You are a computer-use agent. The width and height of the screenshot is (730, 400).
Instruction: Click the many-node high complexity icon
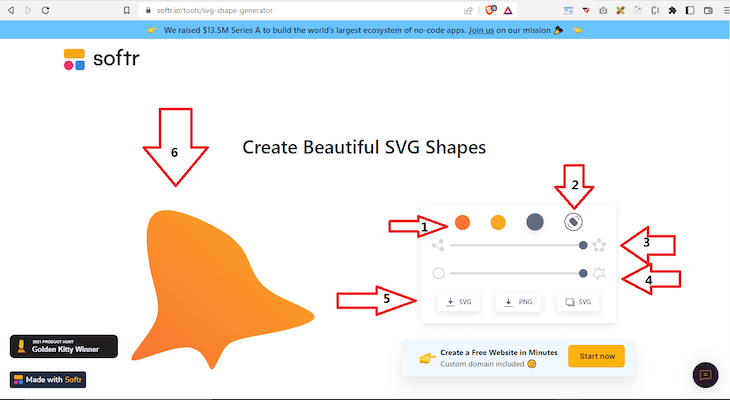[x=599, y=245]
